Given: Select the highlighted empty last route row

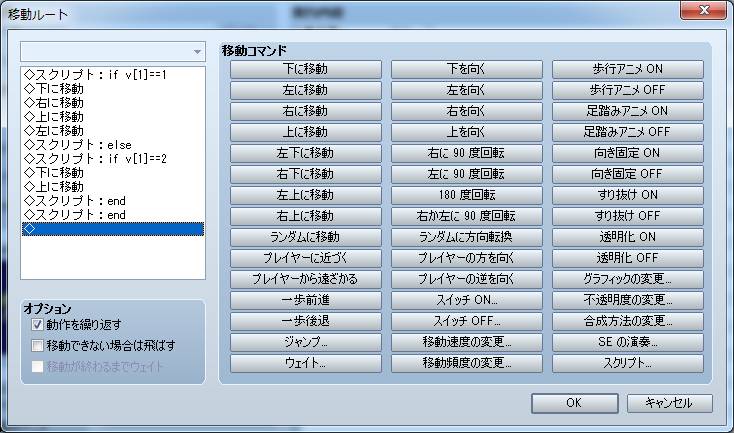Looking at the screenshot, I should [x=113, y=229].
